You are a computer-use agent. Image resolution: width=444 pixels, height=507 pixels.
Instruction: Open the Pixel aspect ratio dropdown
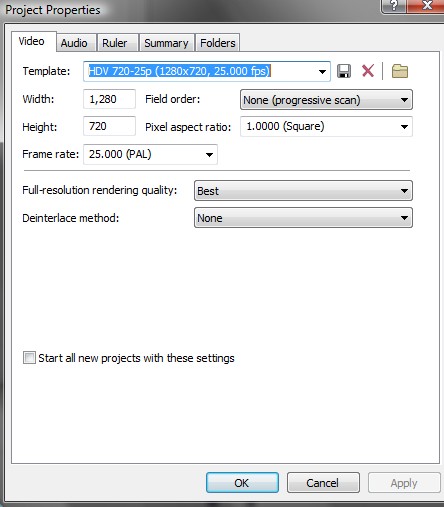pyautogui.click(x=326, y=127)
